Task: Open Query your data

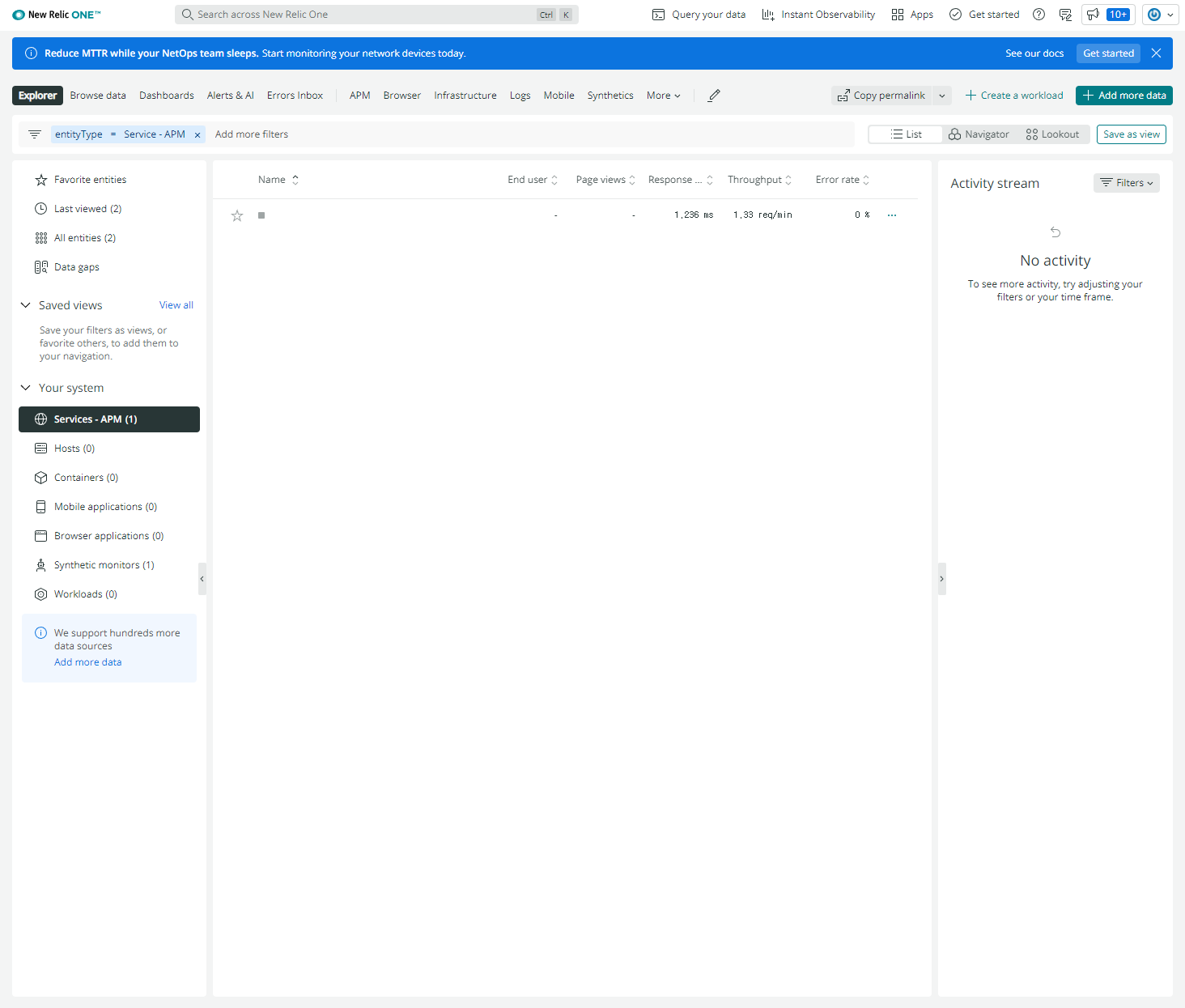Action: (x=699, y=15)
